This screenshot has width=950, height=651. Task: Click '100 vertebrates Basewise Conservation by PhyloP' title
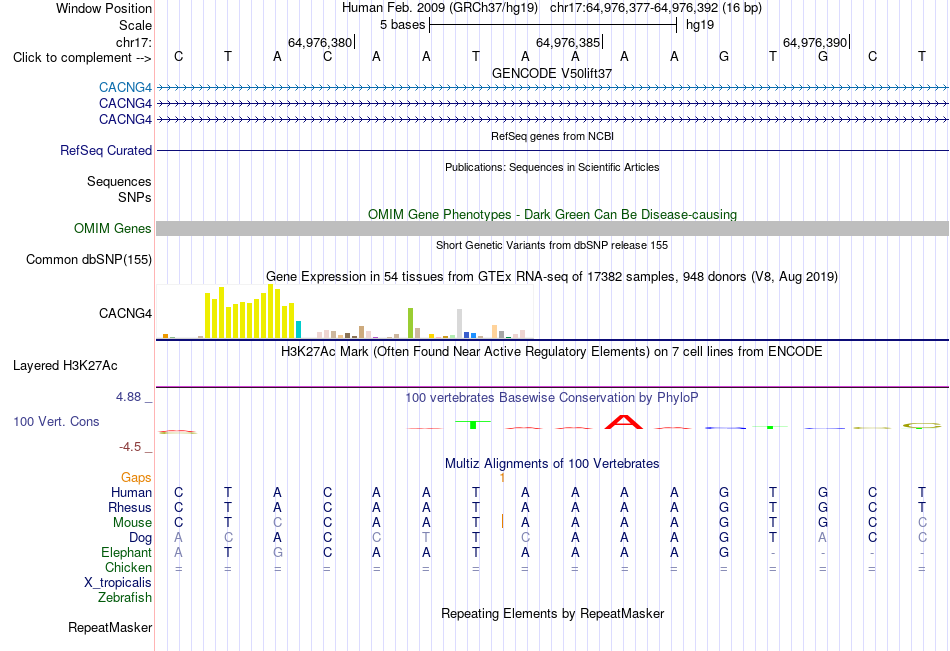tap(552, 398)
